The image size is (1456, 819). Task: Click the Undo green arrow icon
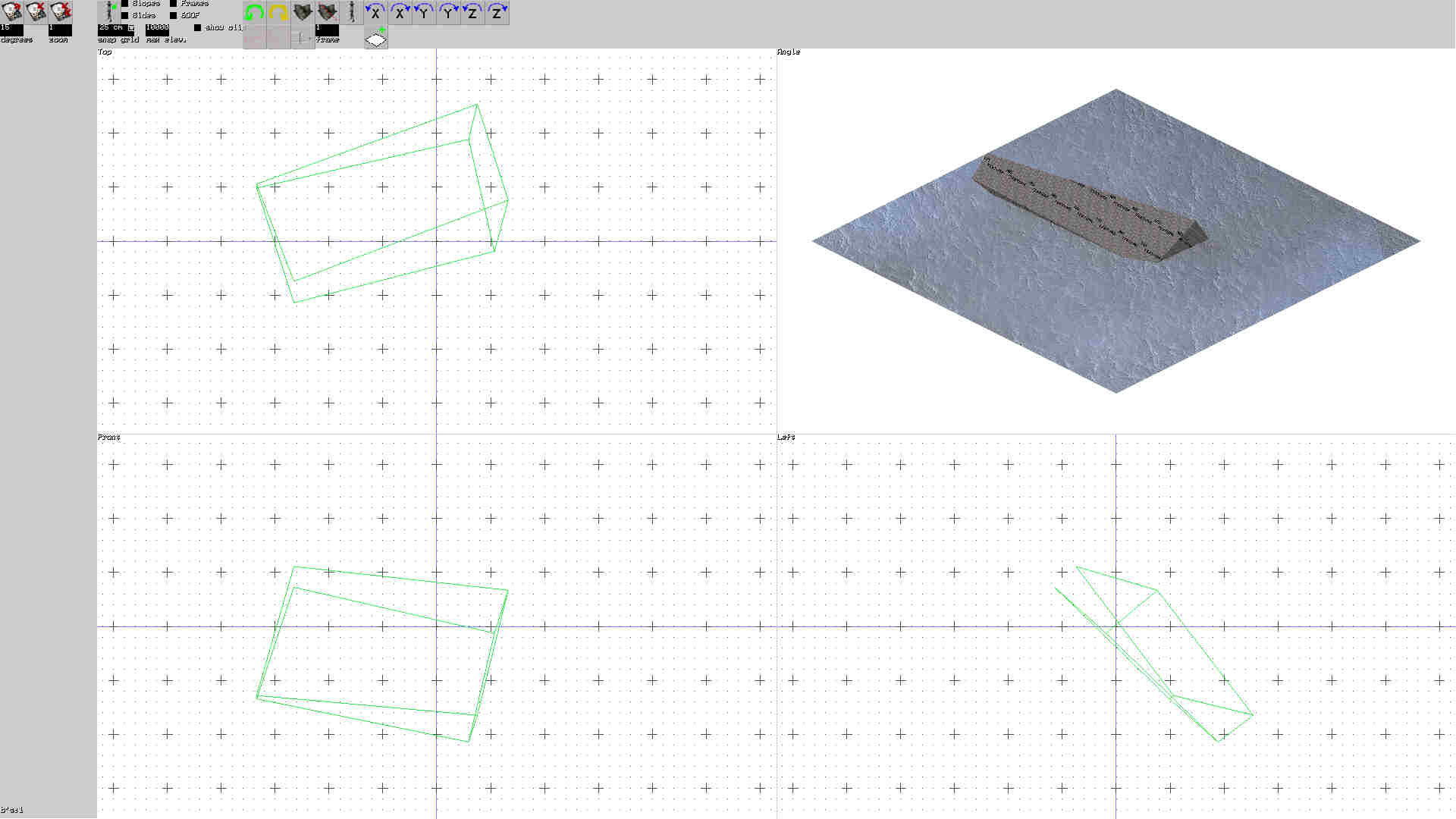254,12
